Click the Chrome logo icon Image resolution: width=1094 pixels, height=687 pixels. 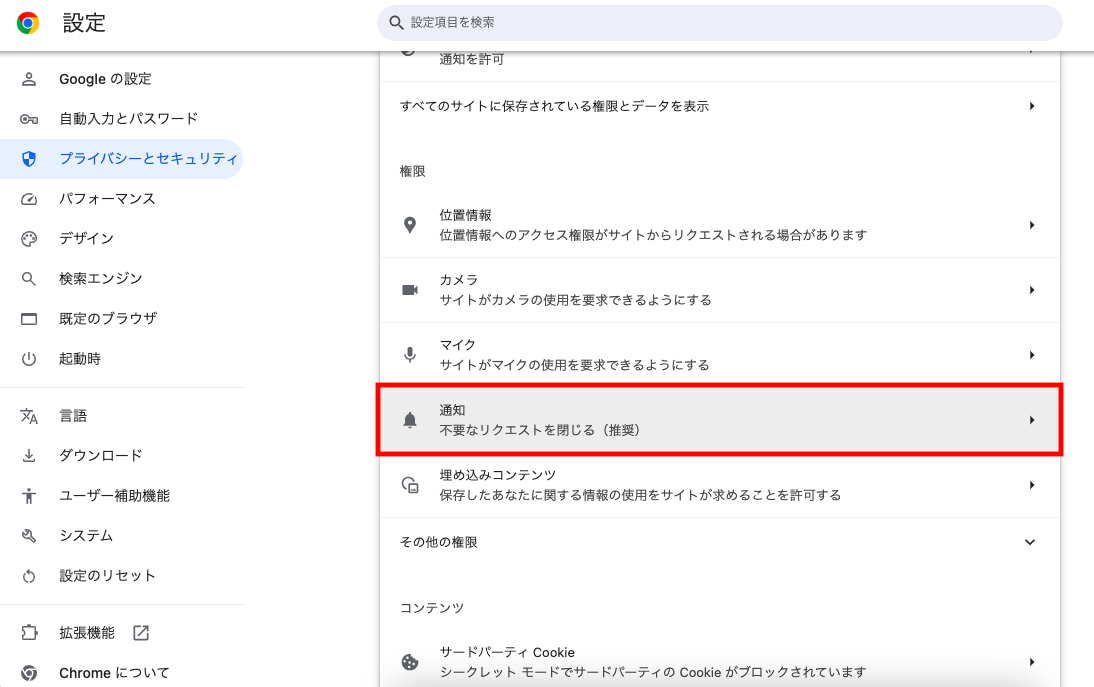[28, 23]
